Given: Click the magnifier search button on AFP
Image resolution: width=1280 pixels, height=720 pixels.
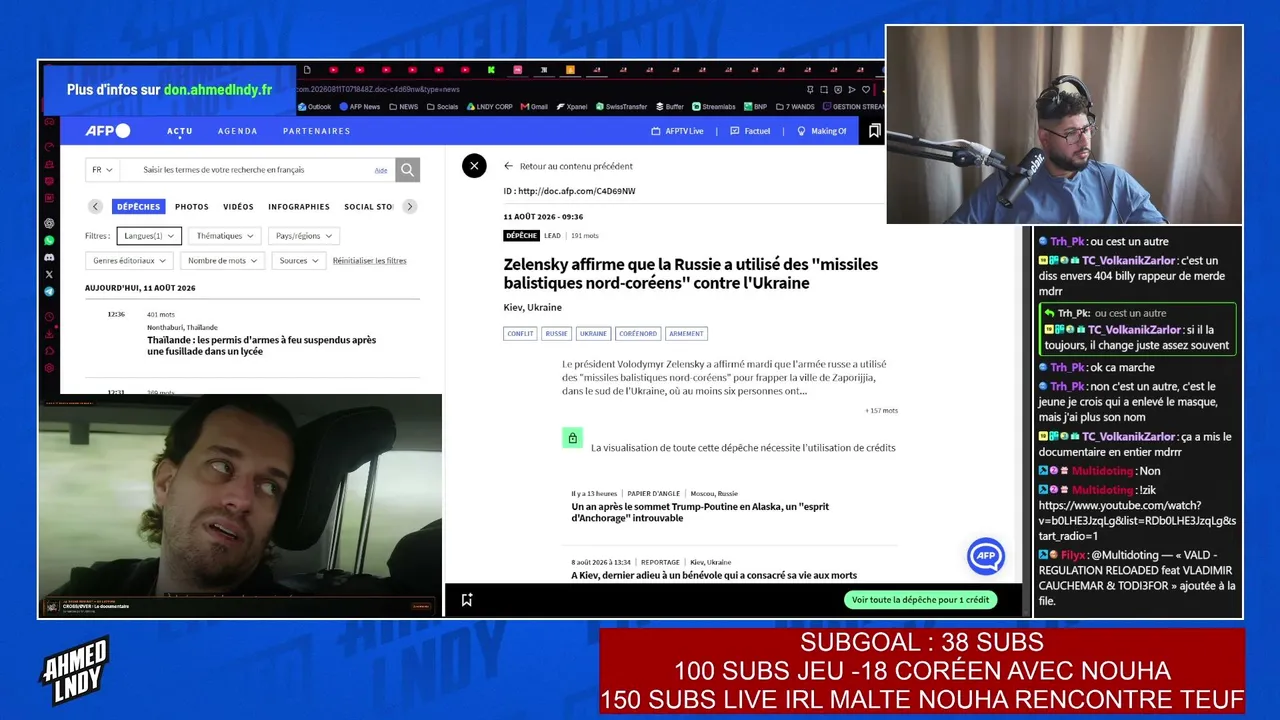Looking at the screenshot, I should coord(407,170).
